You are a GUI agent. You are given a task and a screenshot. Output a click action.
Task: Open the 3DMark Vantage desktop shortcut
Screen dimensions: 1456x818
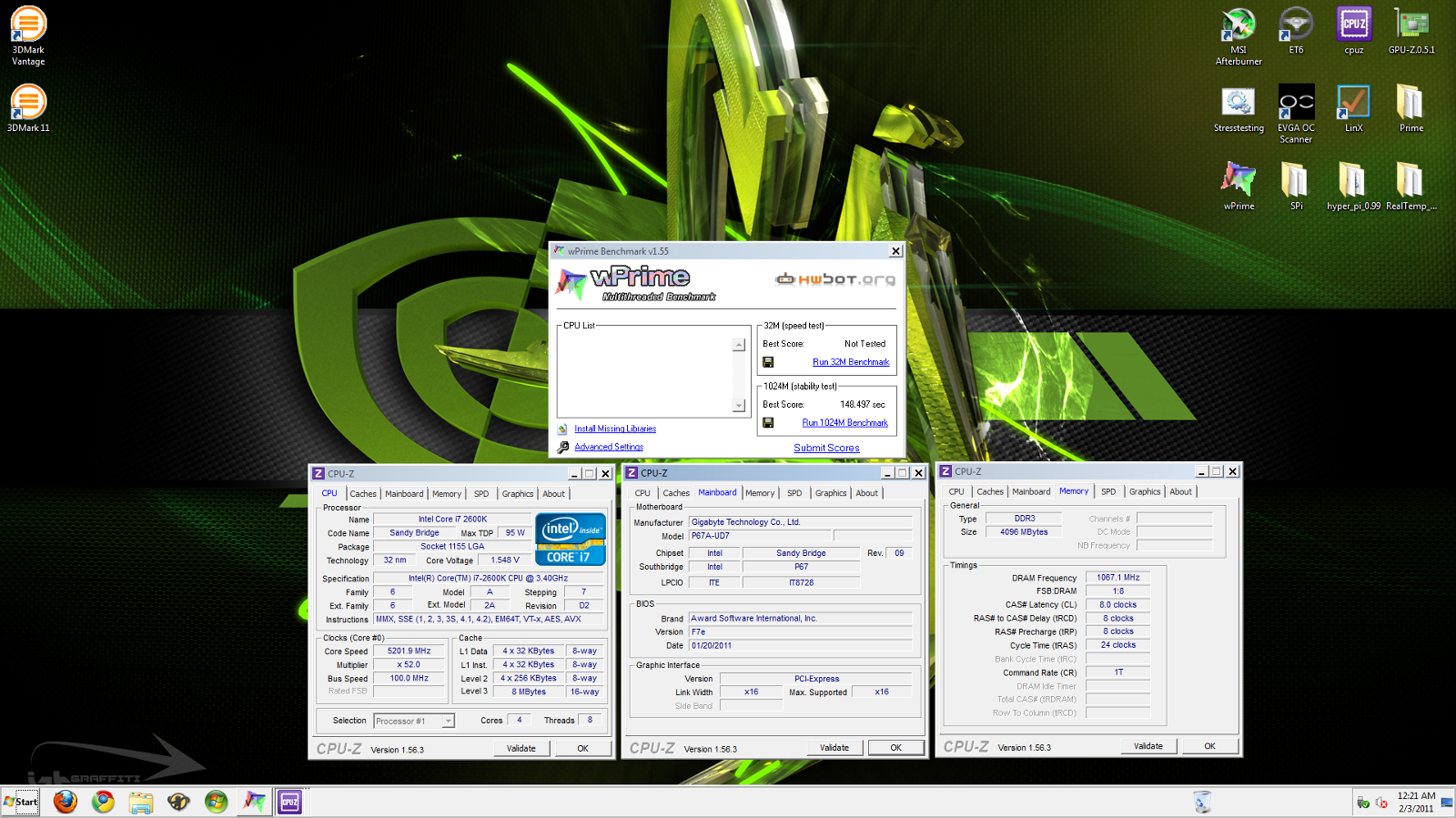tap(28, 35)
